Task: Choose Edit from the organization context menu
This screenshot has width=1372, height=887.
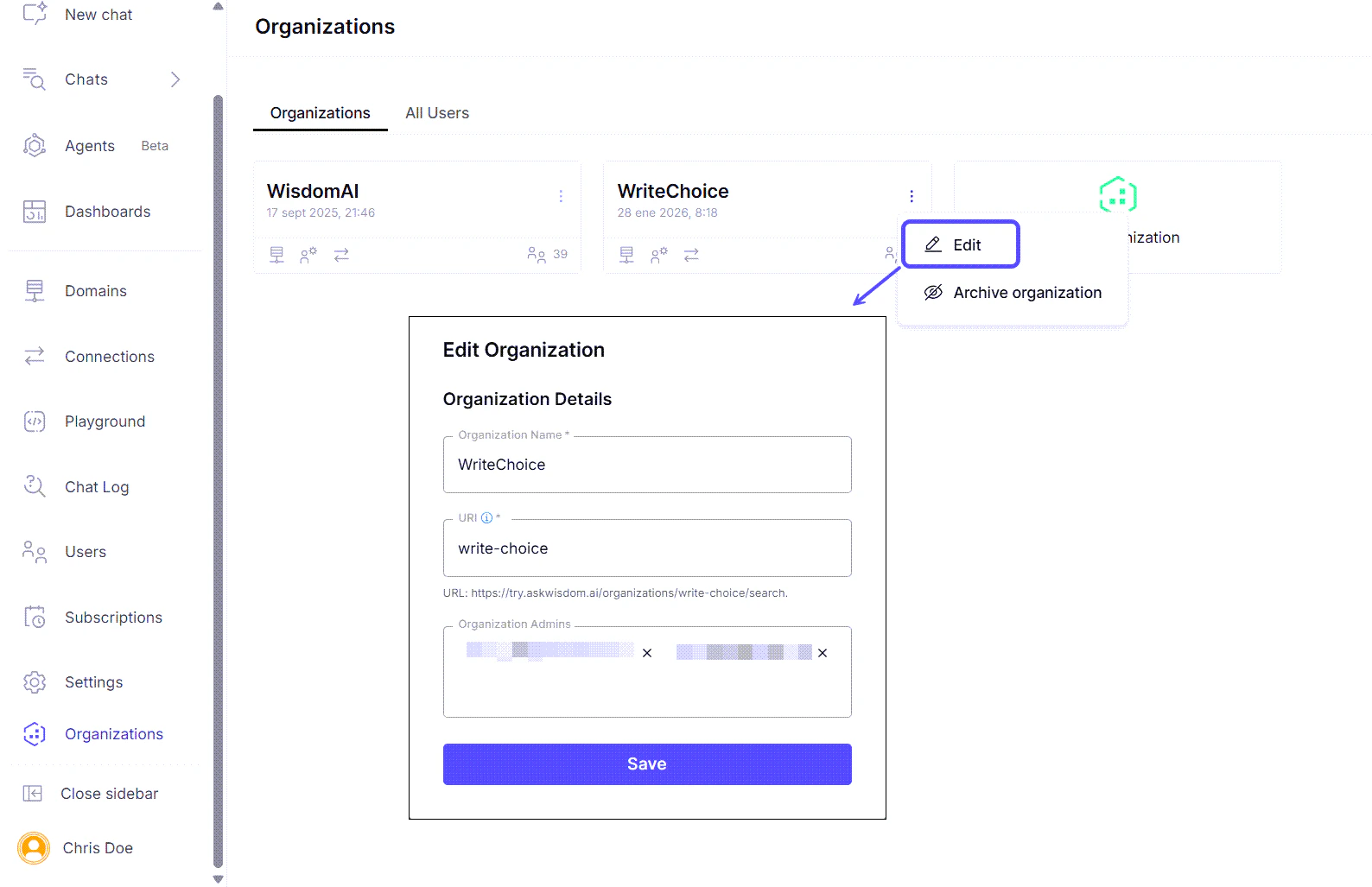Action: click(961, 244)
